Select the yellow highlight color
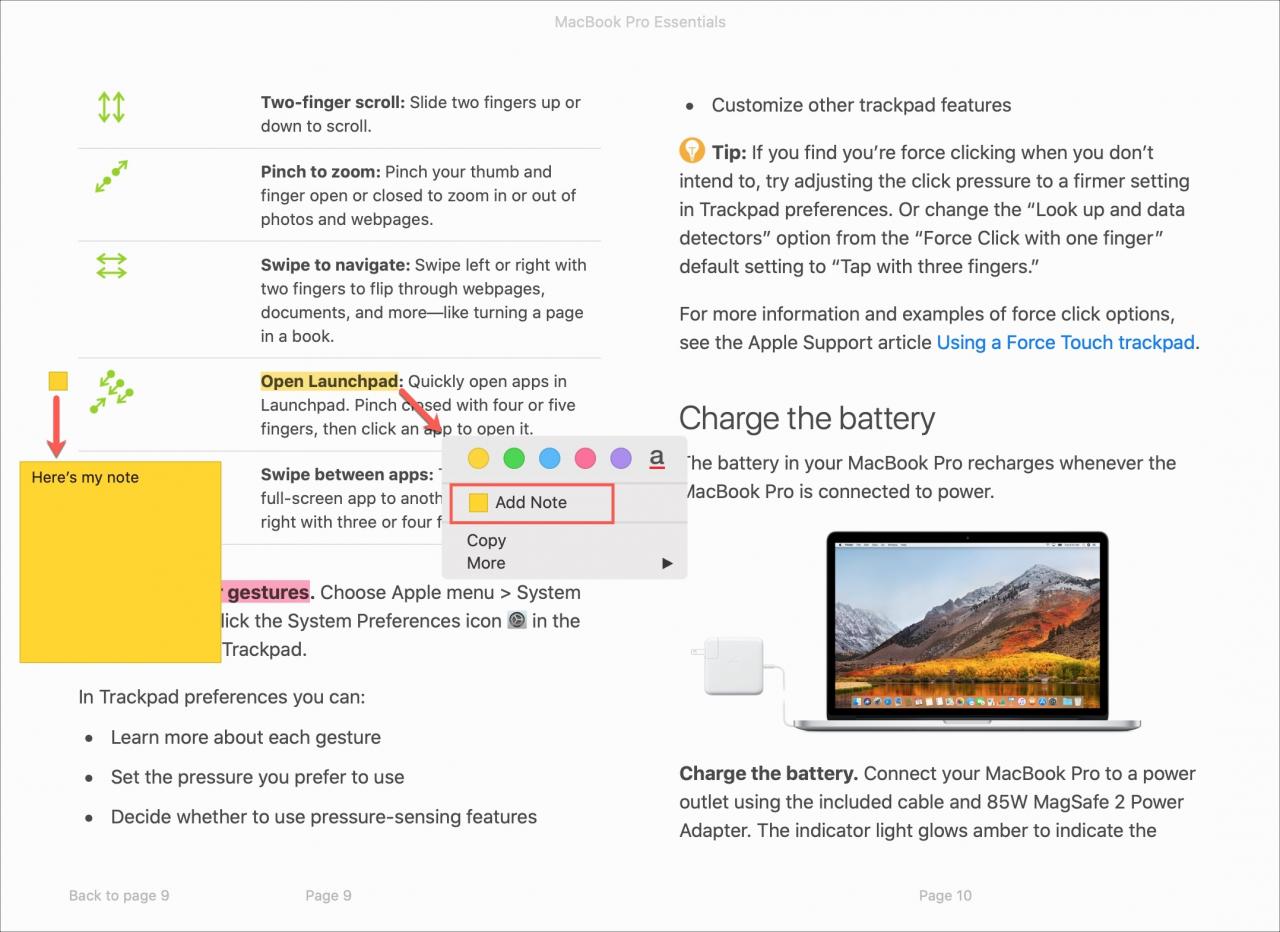The height and width of the screenshot is (932, 1280). (478, 458)
